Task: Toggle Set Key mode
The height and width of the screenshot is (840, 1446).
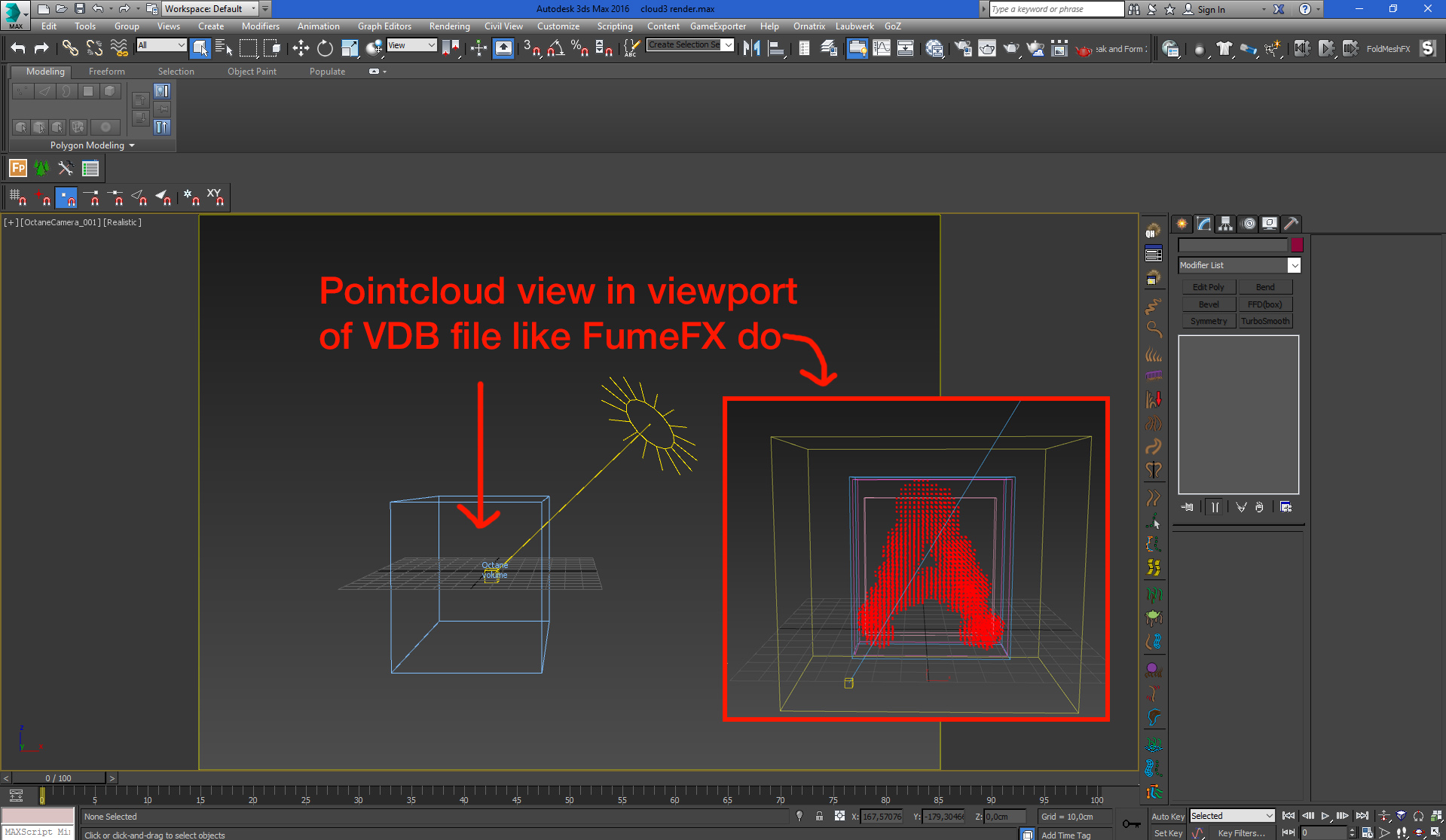Action: point(1168,833)
